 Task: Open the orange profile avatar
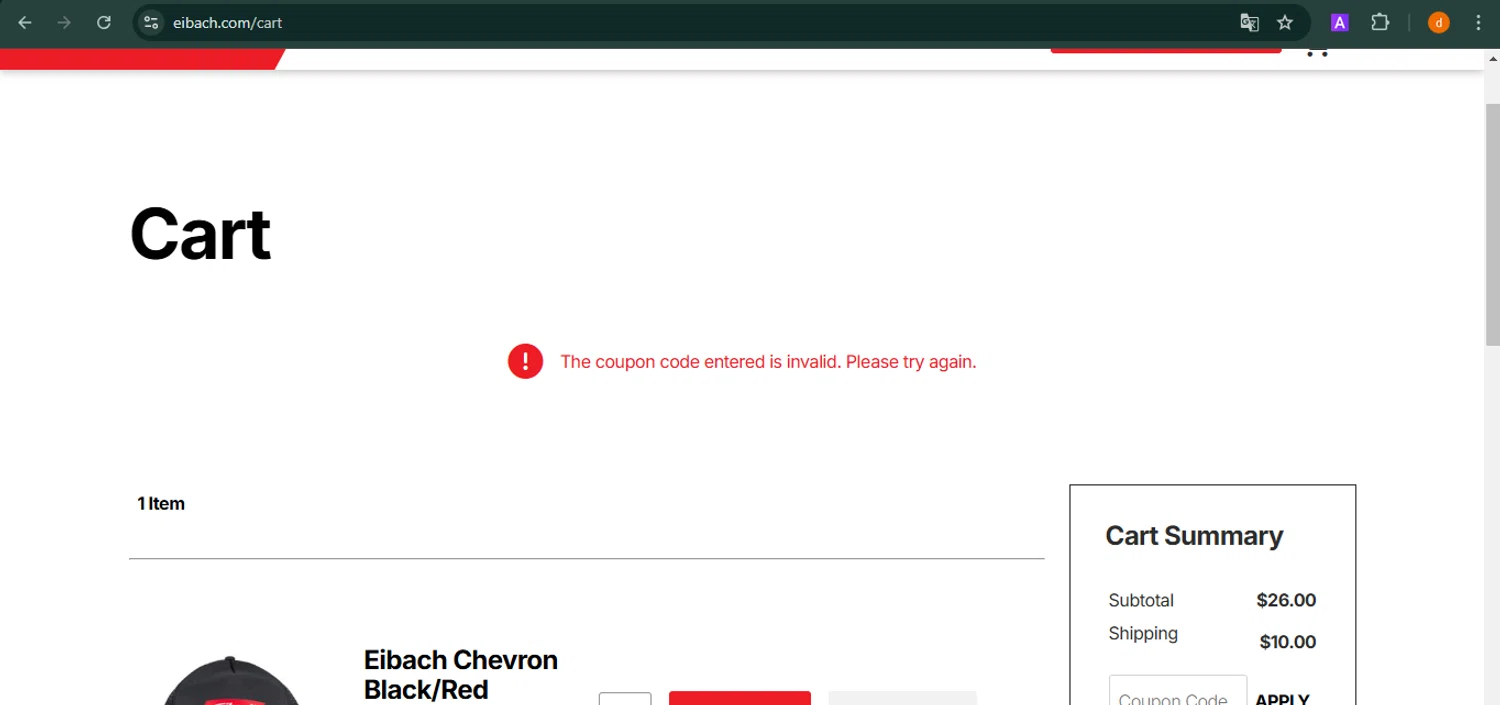(1439, 22)
